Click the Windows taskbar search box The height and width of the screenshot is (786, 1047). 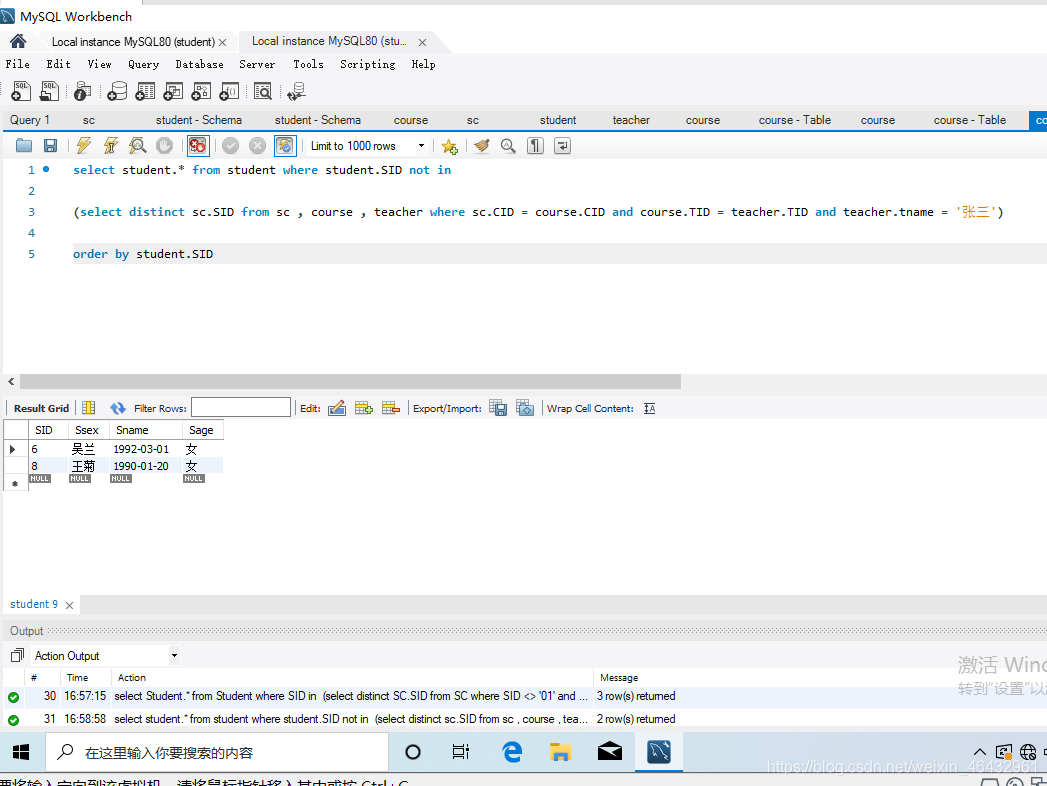click(x=217, y=753)
